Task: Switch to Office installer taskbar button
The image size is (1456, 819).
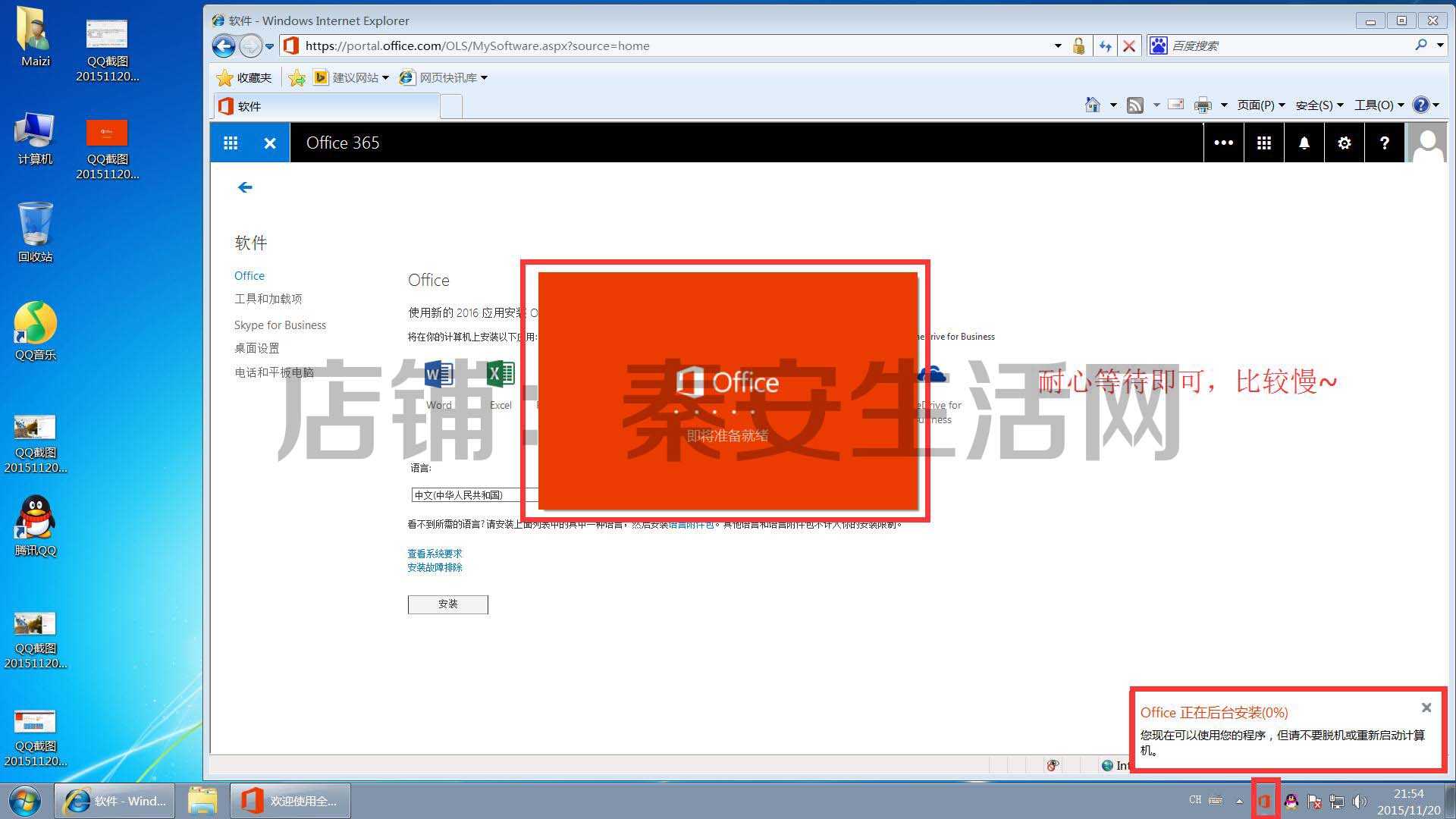Action: [x=290, y=801]
